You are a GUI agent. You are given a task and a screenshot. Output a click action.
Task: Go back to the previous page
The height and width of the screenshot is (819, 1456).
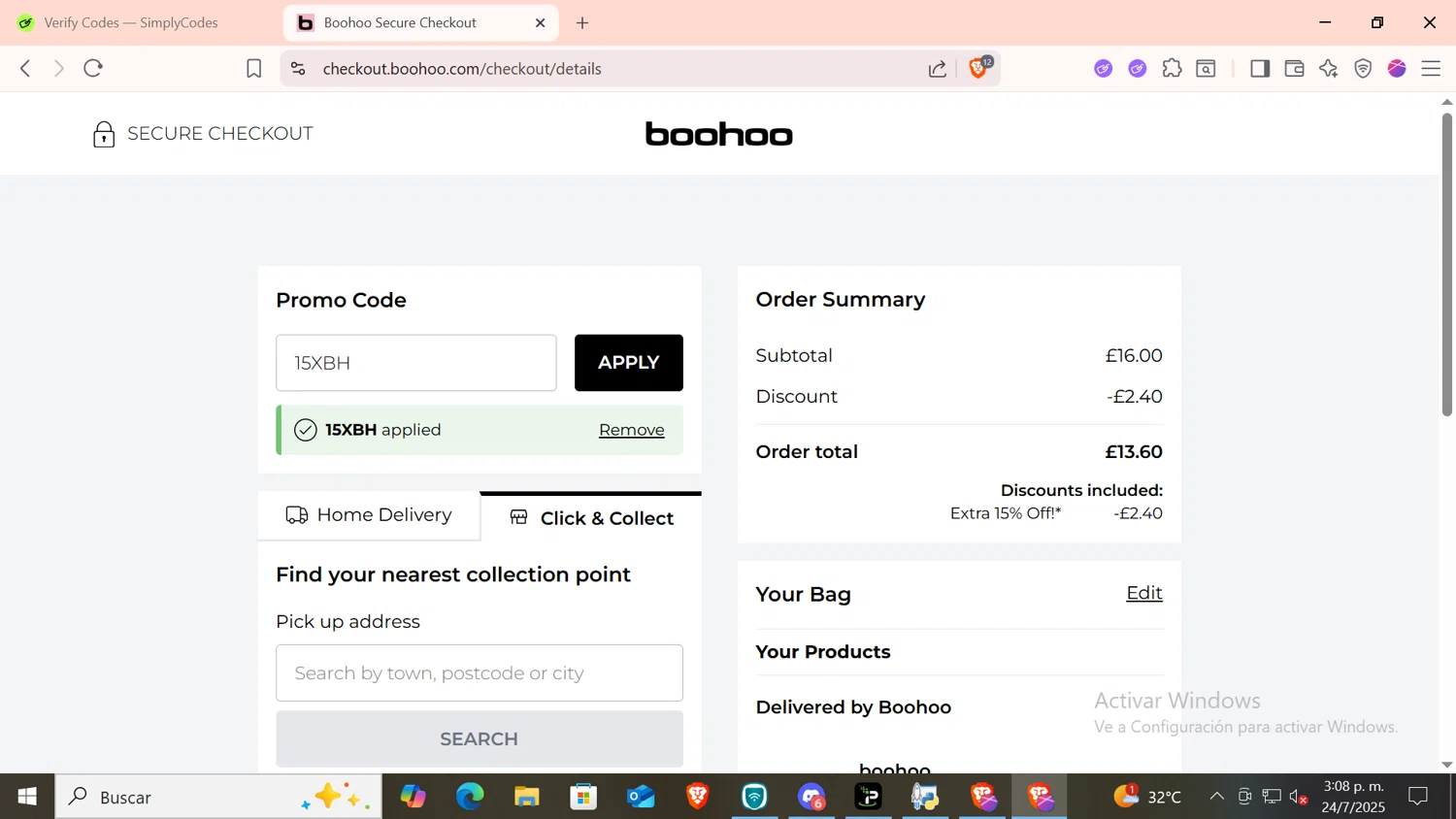[x=26, y=68]
